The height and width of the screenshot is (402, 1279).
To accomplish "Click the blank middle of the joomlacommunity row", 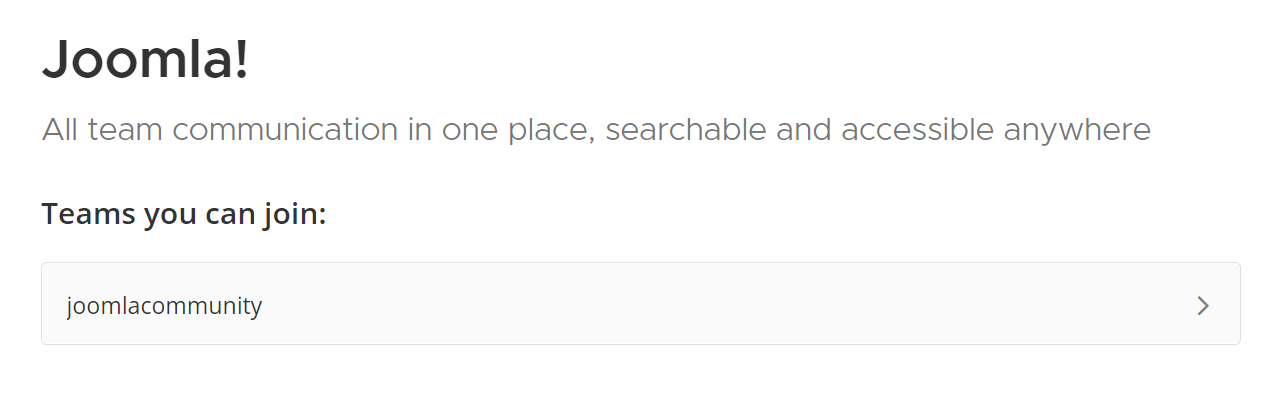I will [x=700, y=304].
